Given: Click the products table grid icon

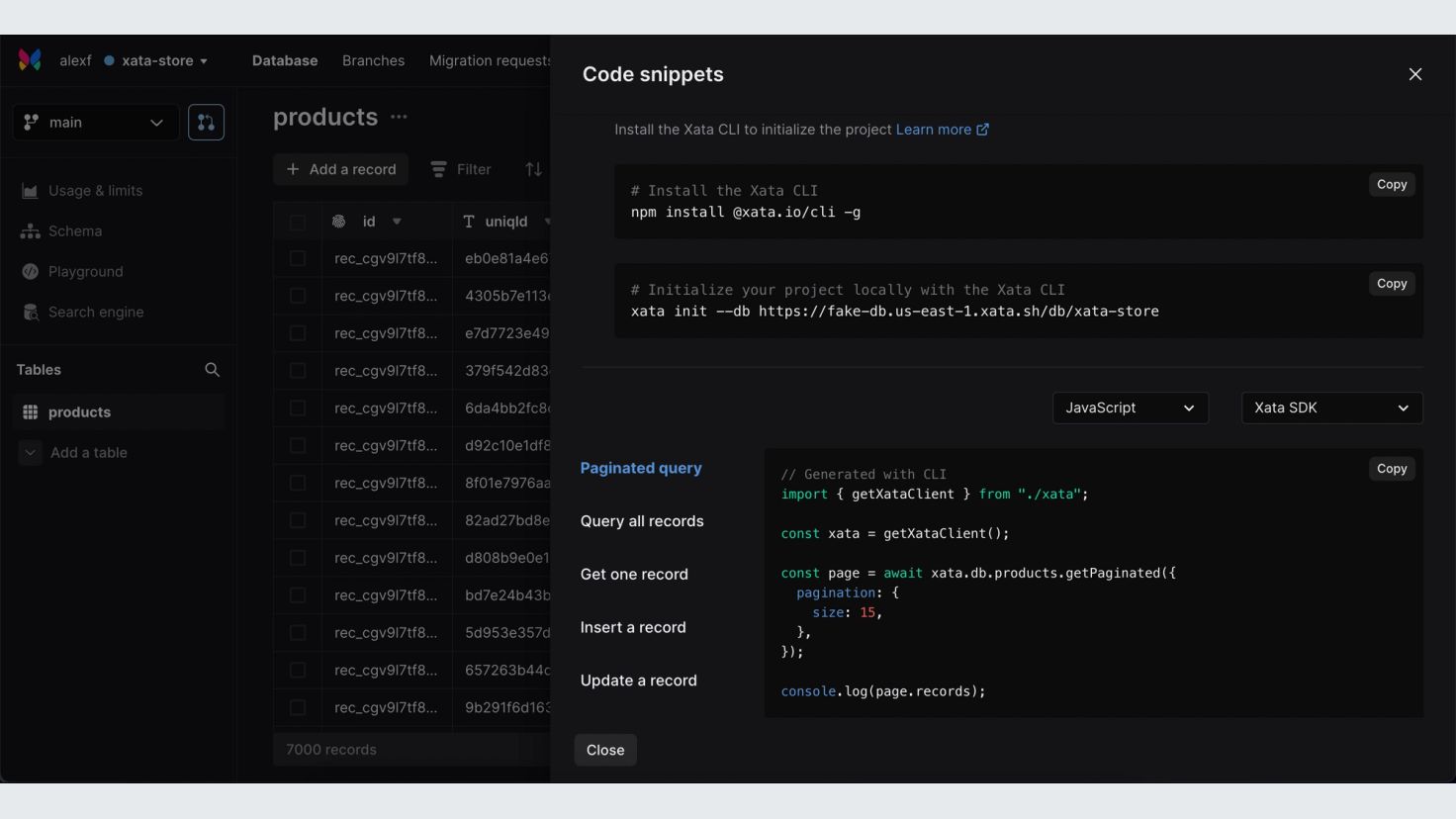Looking at the screenshot, I should (x=31, y=412).
